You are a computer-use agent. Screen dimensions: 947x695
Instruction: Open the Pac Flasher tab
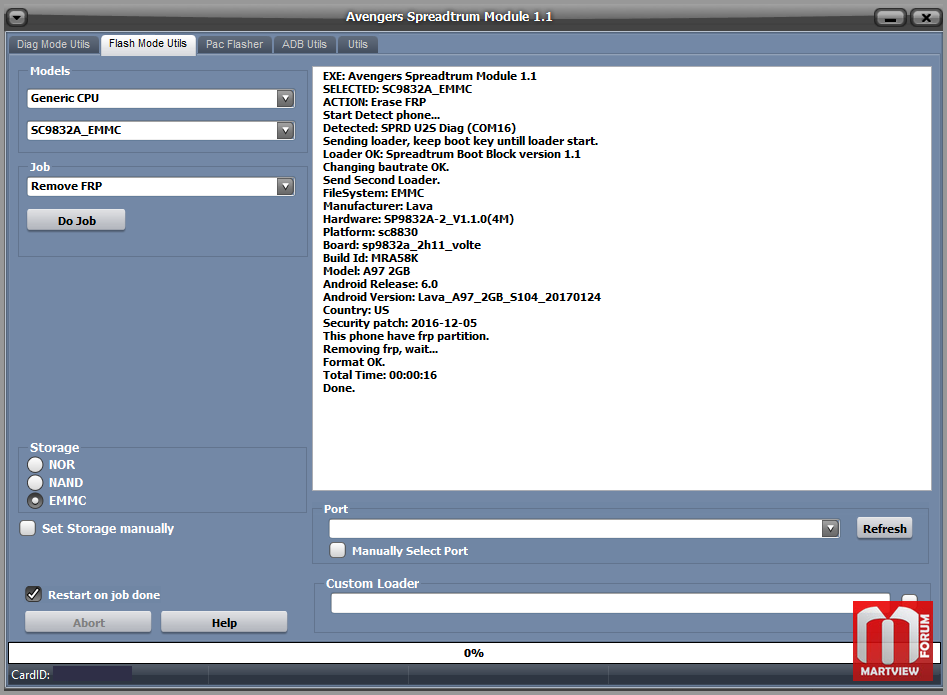[234, 44]
